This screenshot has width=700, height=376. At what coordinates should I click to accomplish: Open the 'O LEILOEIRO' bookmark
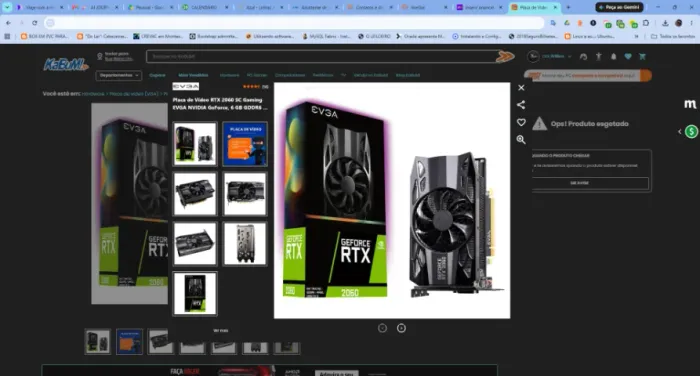[374, 37]
